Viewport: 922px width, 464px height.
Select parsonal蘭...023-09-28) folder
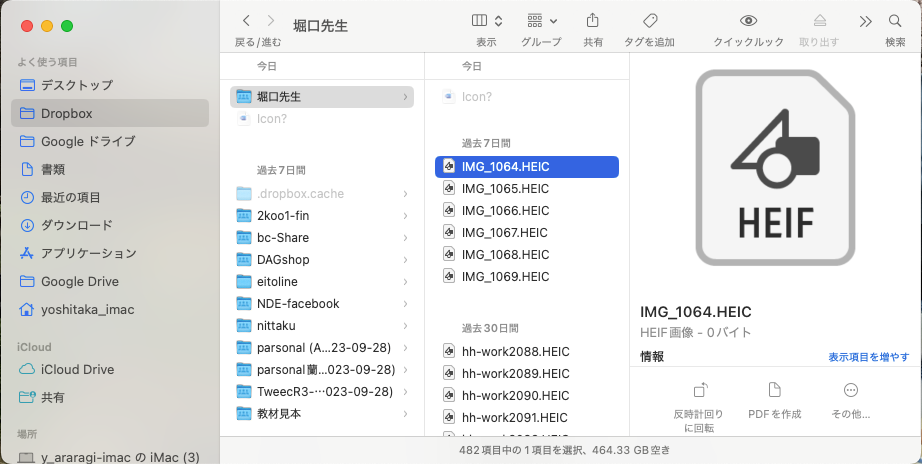[322, 369]
